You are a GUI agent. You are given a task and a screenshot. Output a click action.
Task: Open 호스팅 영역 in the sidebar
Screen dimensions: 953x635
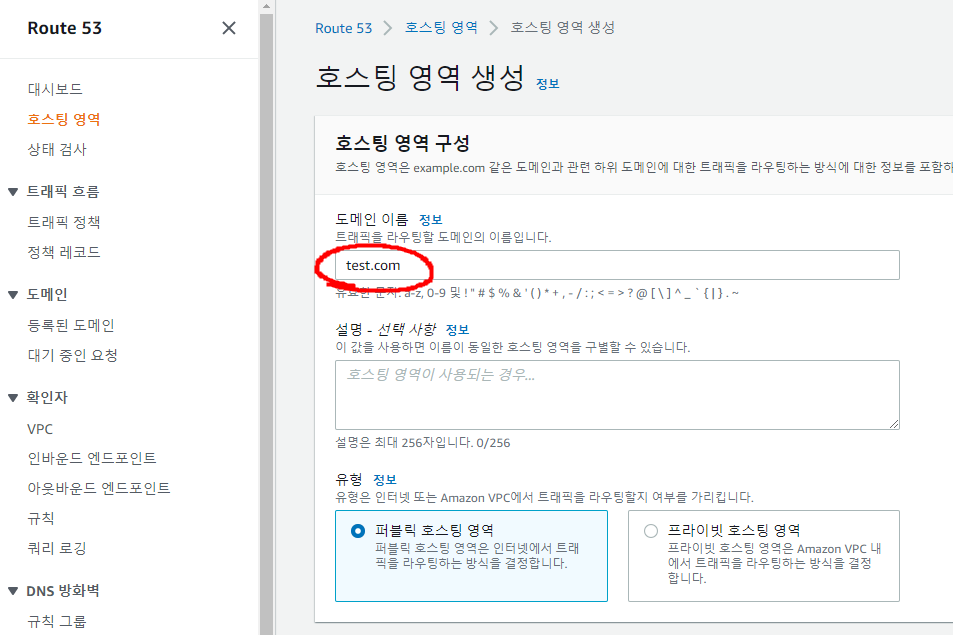pyautogui.click(x=64, y=119)
